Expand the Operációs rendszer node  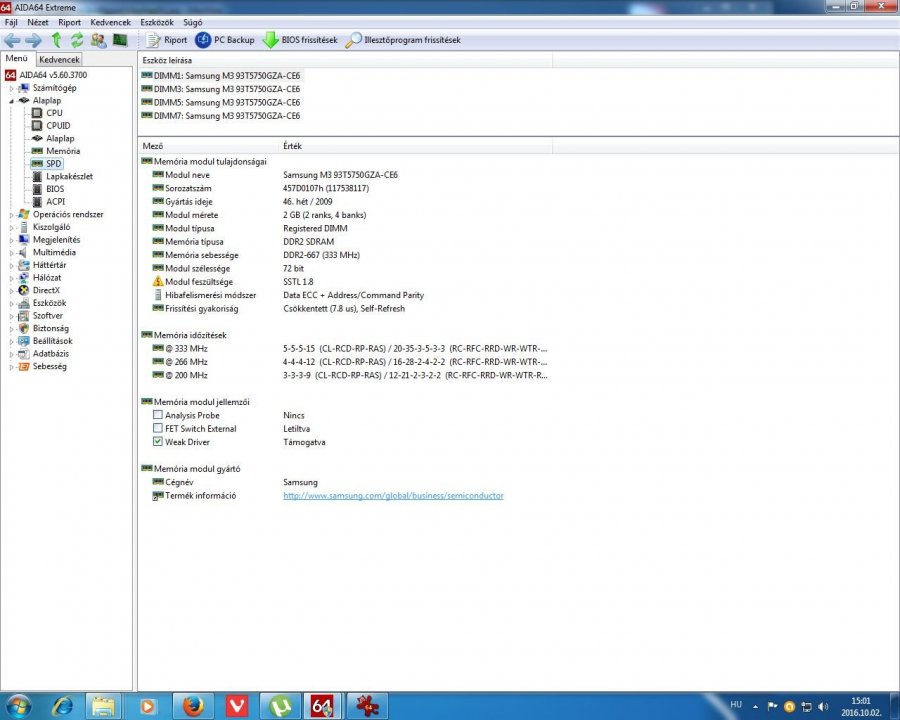[11, 215]
